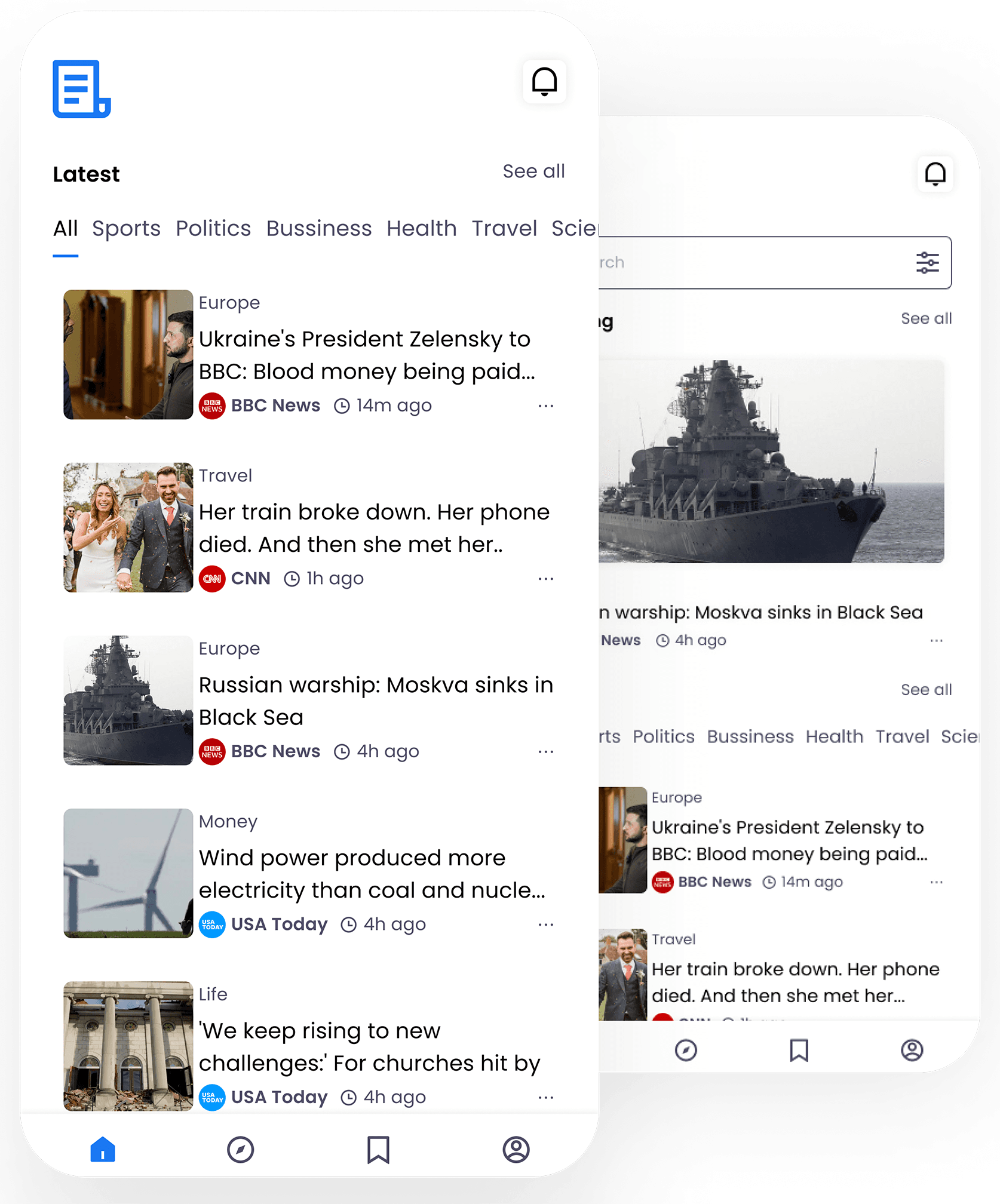Select Health tab on front phone
Screen dimensions: 1000x1204
[x=422, y=229]
